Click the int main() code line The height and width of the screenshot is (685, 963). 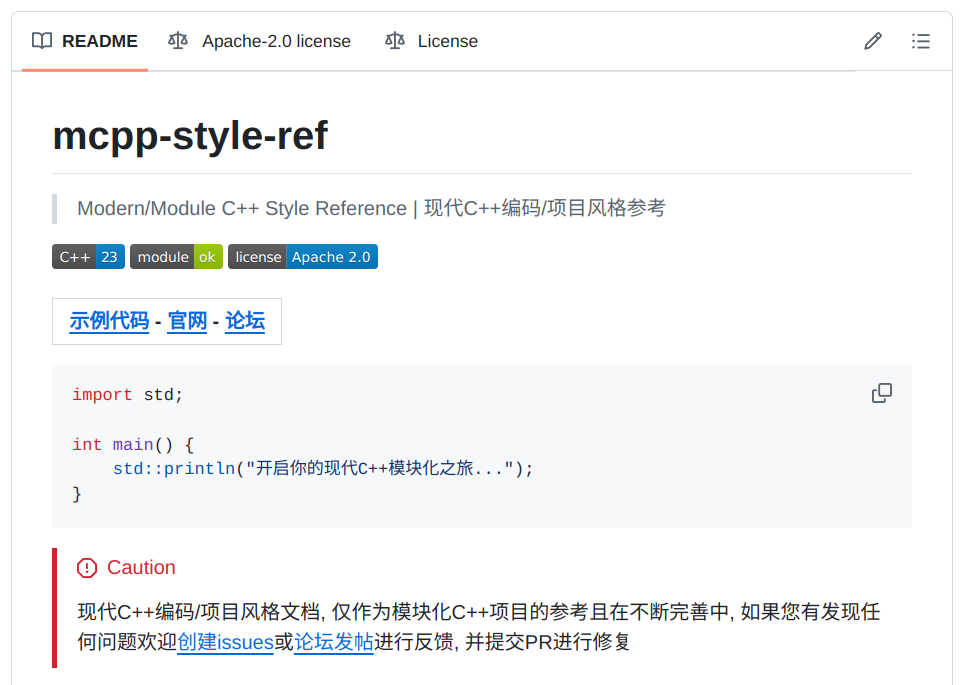click(x=132, y=444)
